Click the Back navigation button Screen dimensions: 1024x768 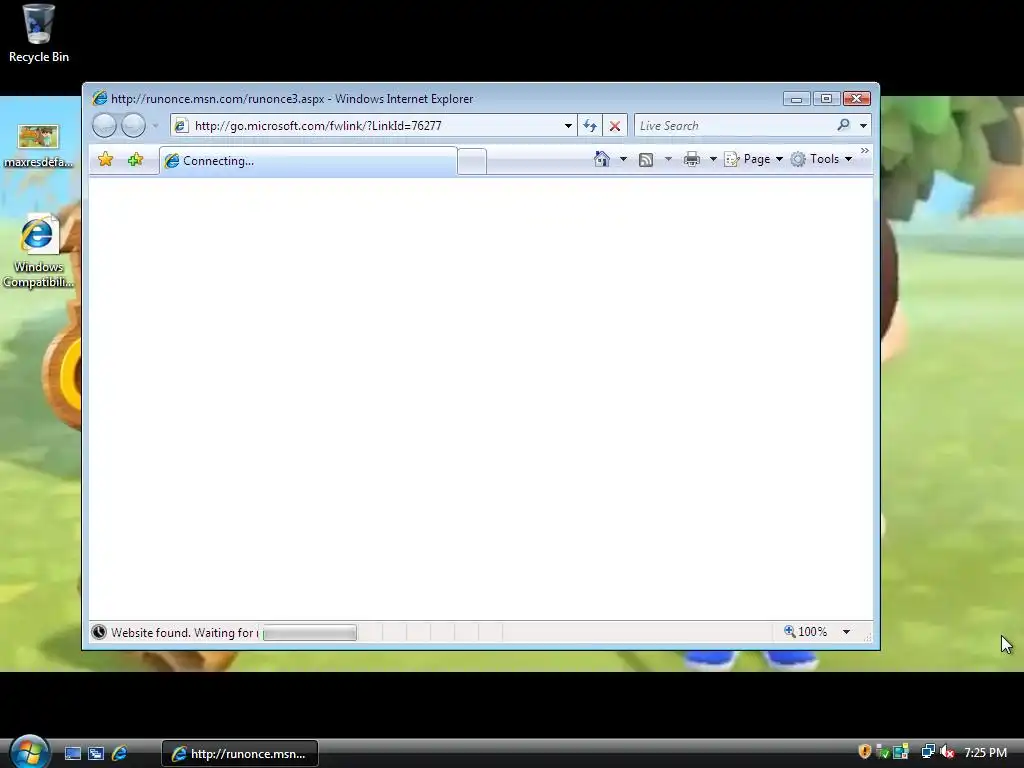tap(104, 125)
